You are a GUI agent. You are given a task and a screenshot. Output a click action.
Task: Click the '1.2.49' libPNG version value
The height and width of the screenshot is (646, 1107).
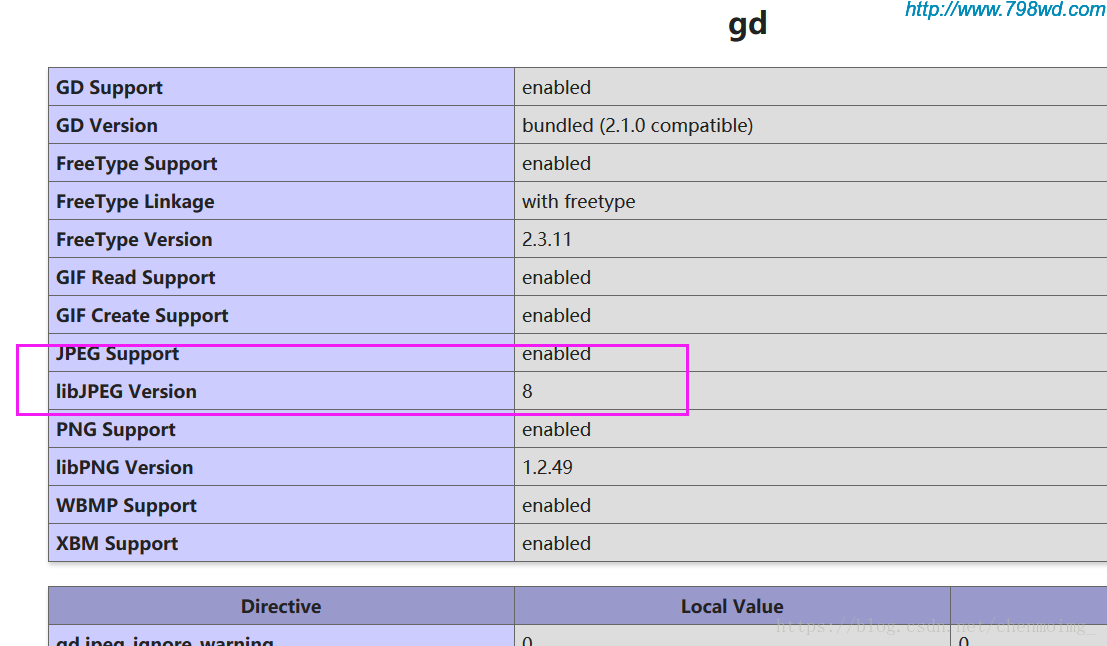point(547,468)
